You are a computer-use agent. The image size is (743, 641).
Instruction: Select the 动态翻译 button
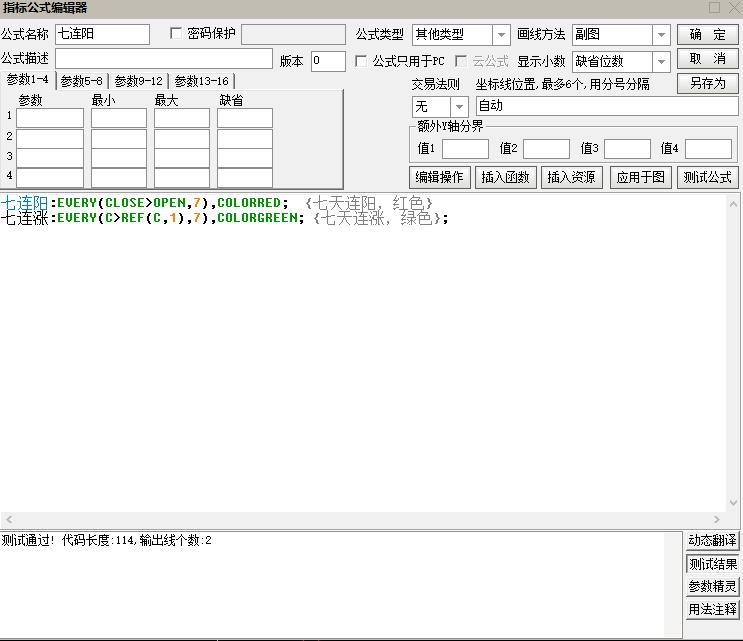[712, 540]
